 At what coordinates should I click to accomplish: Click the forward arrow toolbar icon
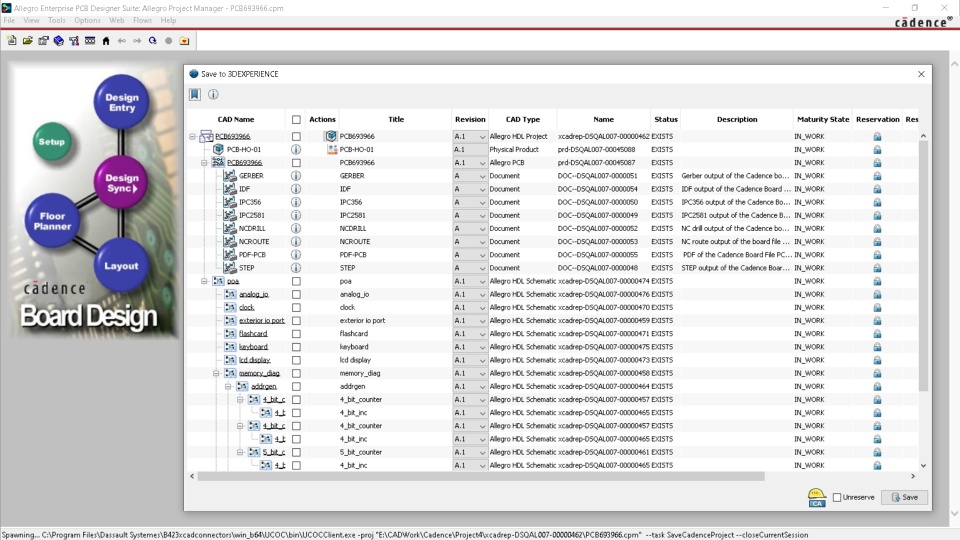[137, 40]
